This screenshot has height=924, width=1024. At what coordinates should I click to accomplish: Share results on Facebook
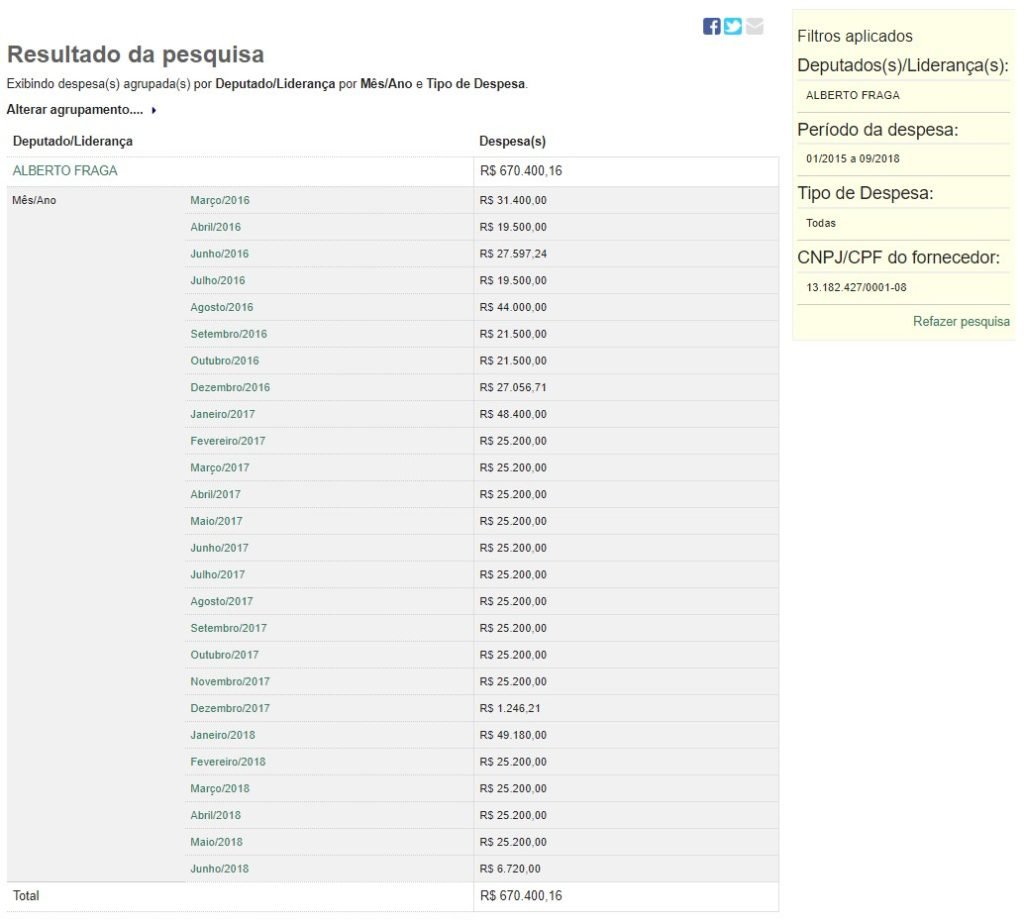coord(711,26)
